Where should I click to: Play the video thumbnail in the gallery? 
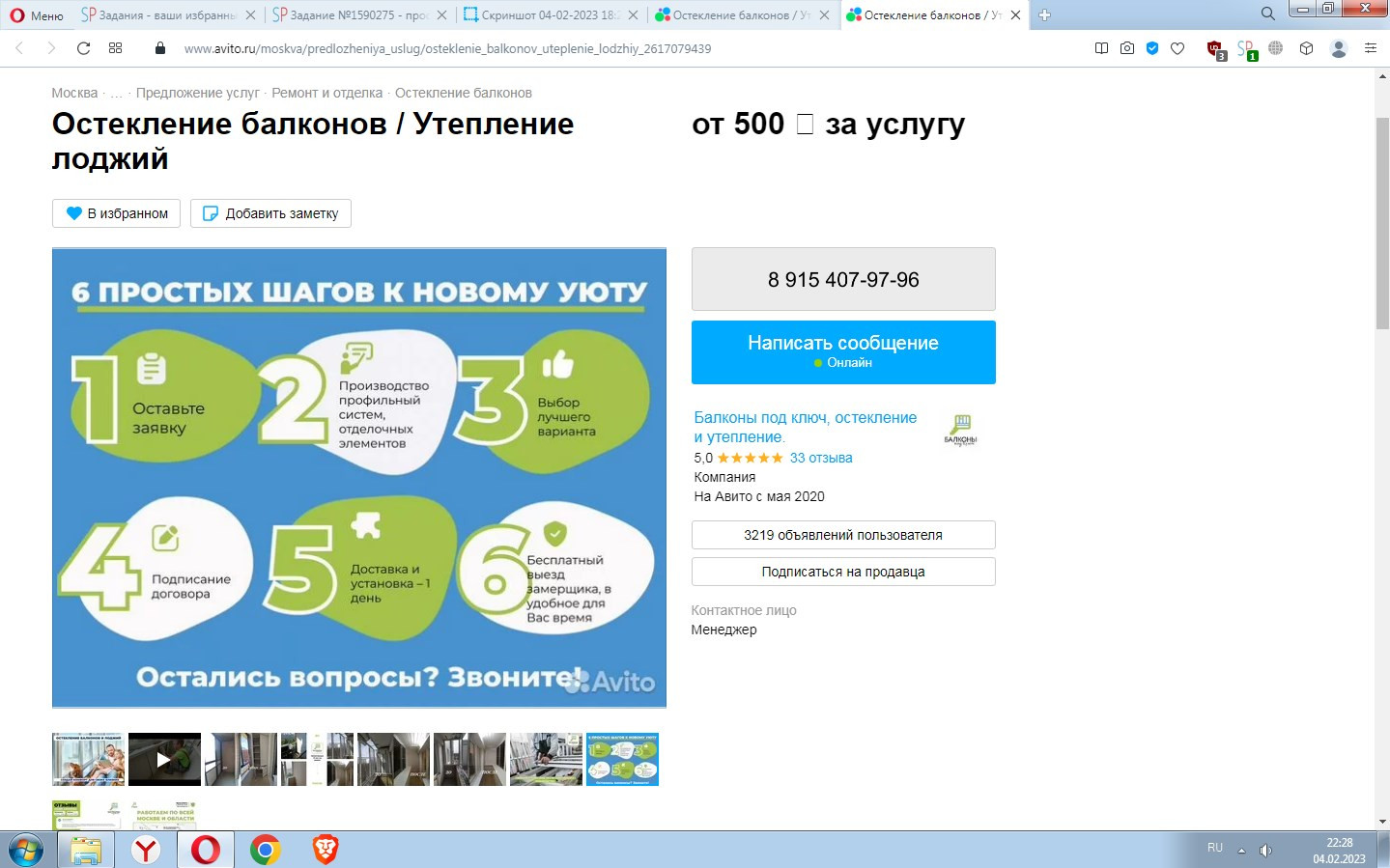pyautogui.click(x=164, y=759)
